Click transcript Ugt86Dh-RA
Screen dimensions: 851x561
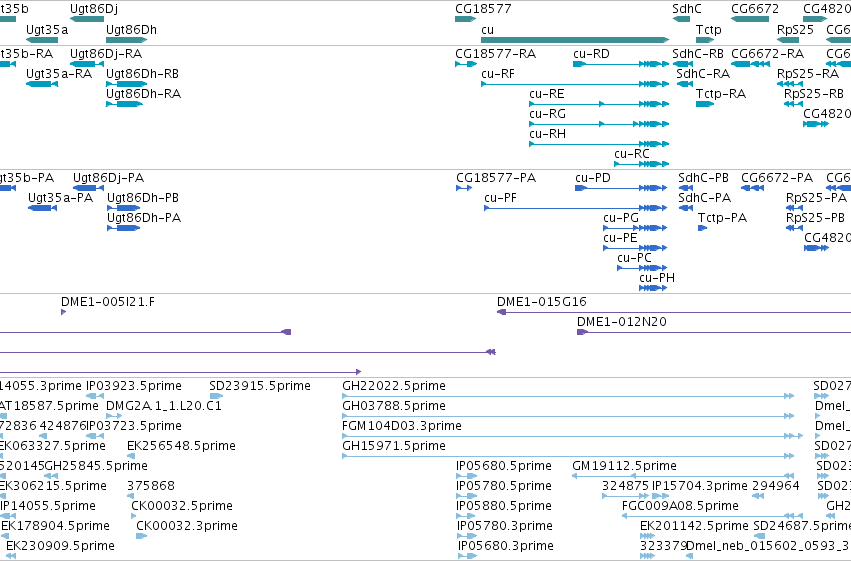124,104
